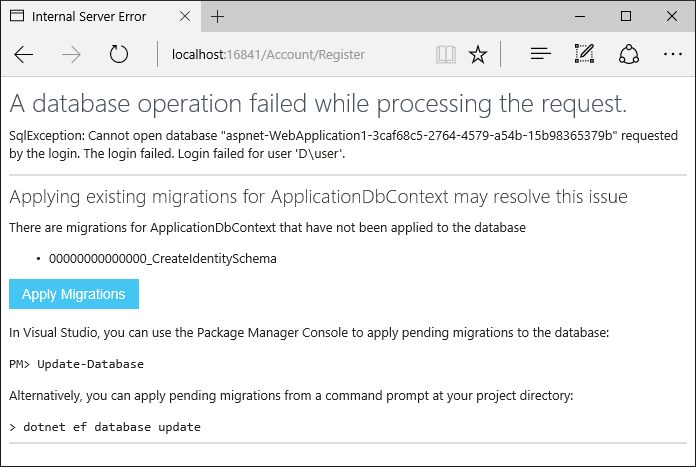Select the Internal Server Error tab
Image resolution: width=696 pixels, height=467 pixels.
[x=89, y=16]
